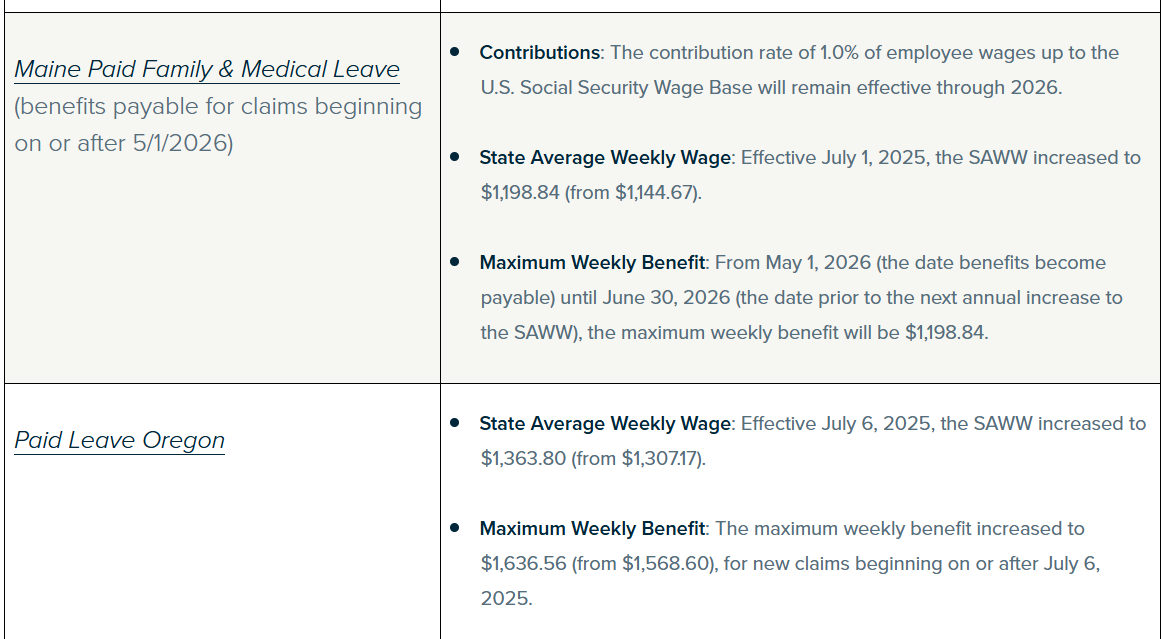Click "on or after 5/1/2026" note text

point(123,143)
